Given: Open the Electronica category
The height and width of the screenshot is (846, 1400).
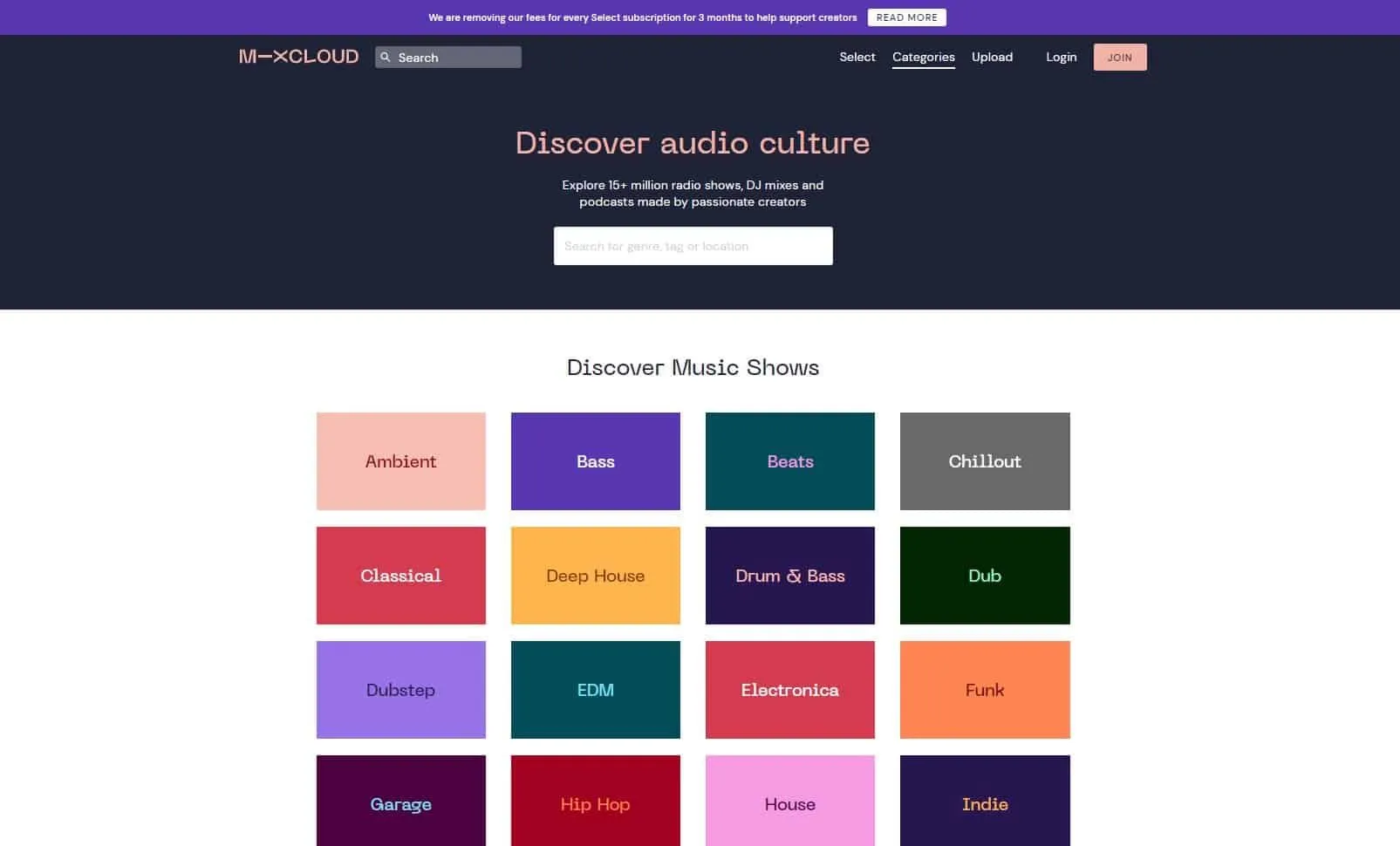Looking at the screenshot, I should point(789,690).
